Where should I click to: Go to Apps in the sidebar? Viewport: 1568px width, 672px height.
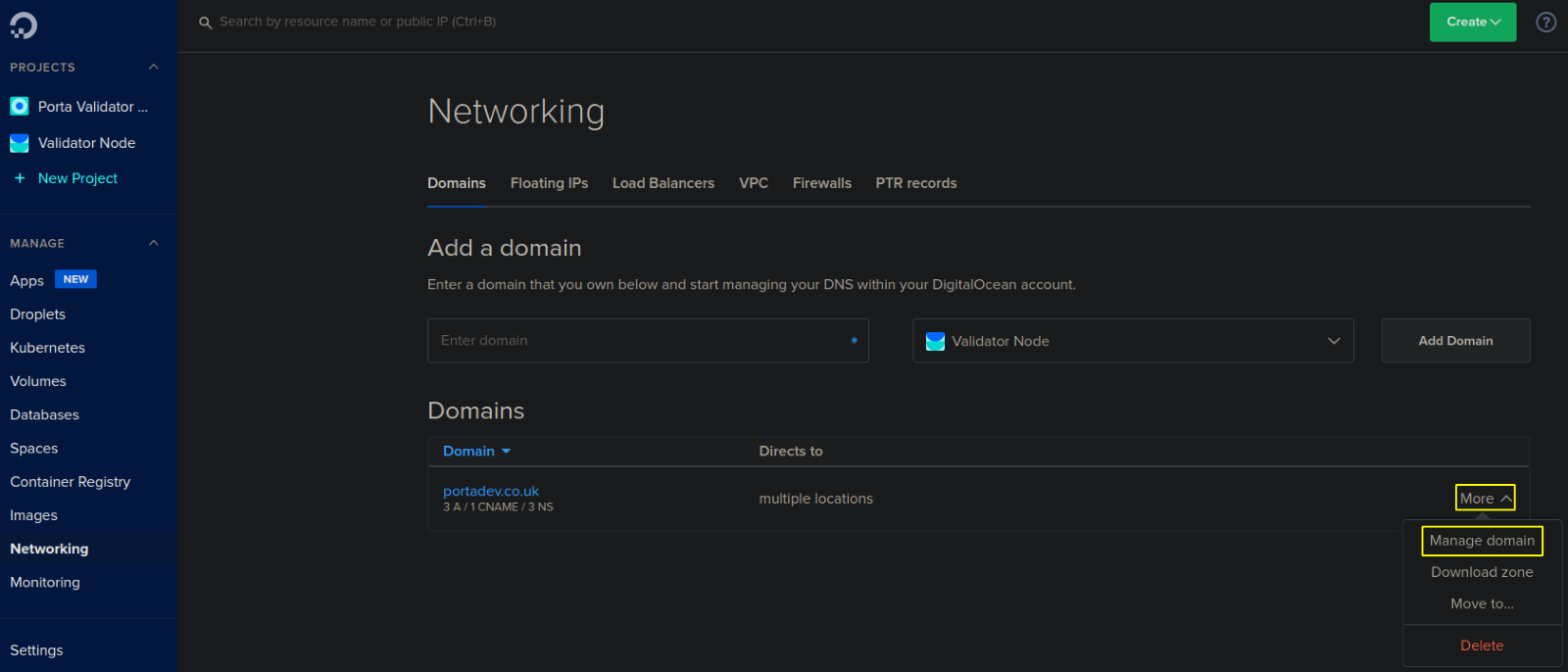pos(26,281)
